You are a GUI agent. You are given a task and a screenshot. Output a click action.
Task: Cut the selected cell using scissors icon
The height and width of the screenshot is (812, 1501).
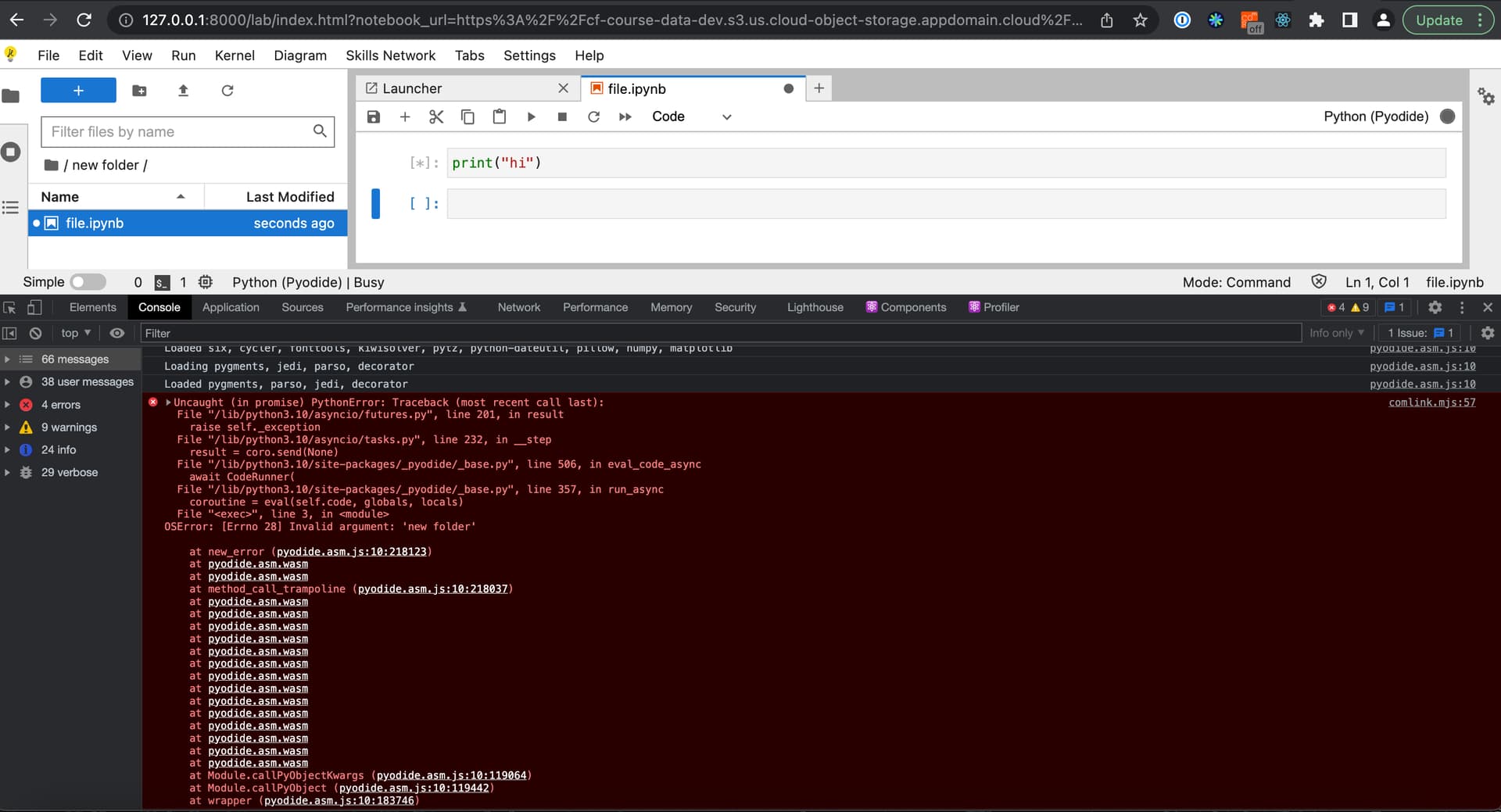435,116
